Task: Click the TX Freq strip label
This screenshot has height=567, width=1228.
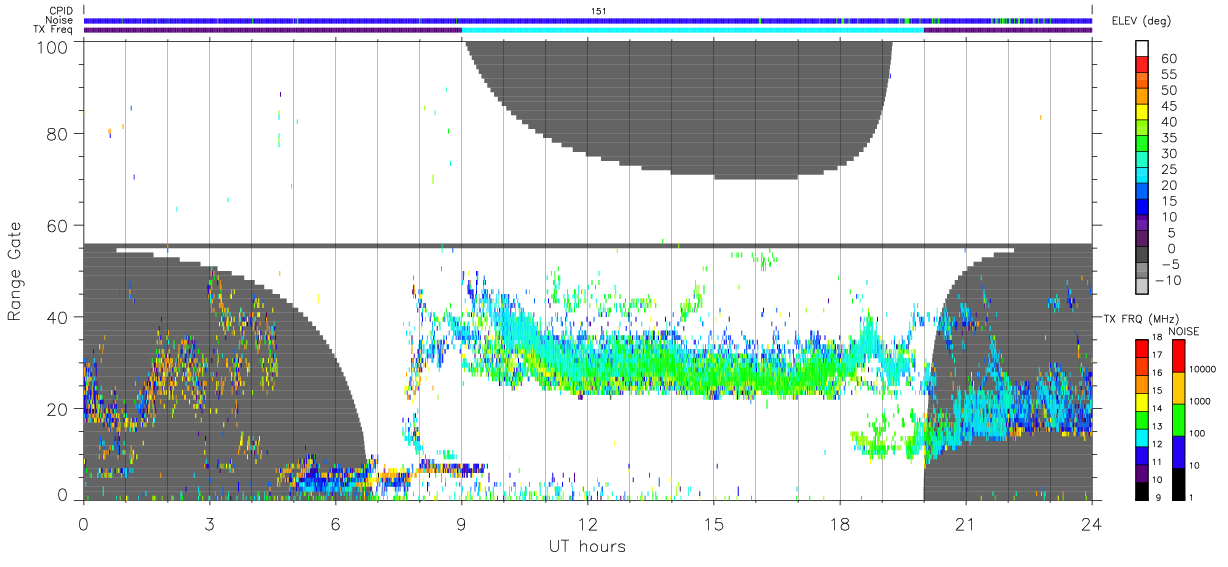Action: (53, 29)
